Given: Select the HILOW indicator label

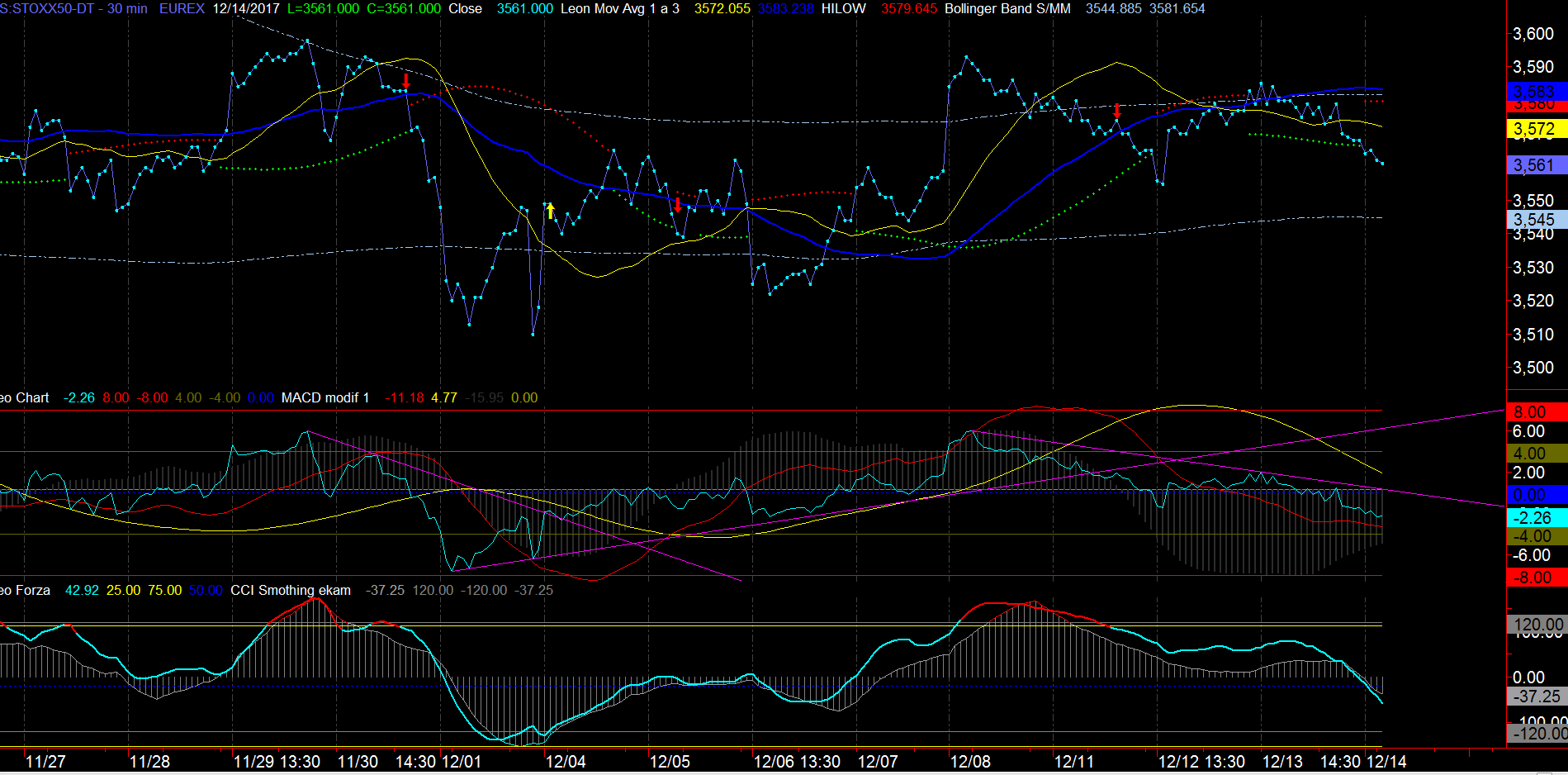Looking at the screenshot, I should point(844,8).
